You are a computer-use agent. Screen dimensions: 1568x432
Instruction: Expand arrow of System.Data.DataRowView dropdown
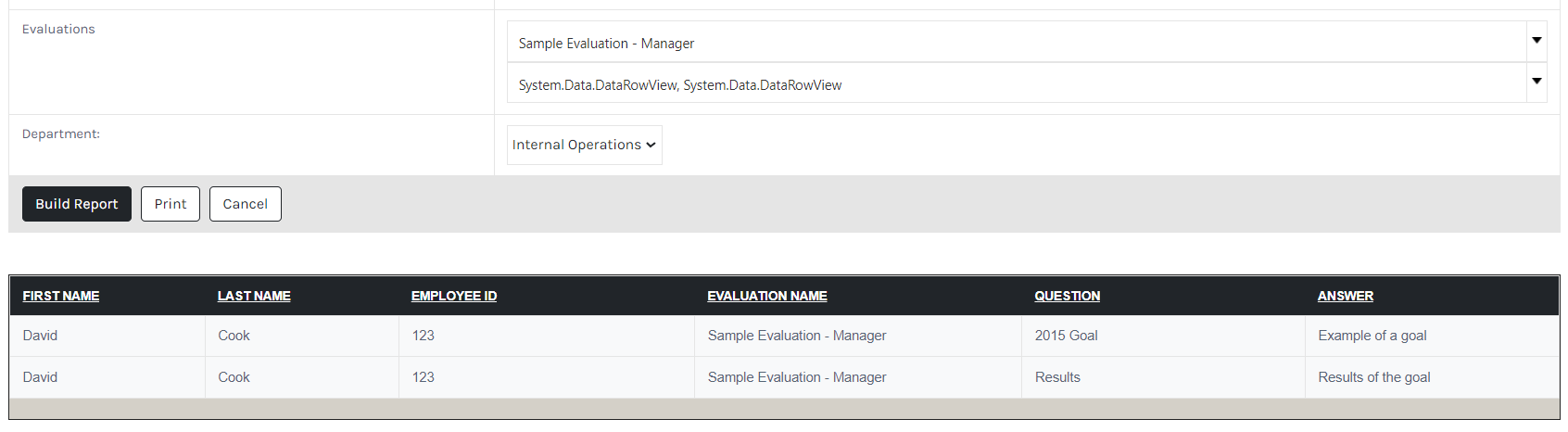pyautogui.click(x=1536, y=82)
